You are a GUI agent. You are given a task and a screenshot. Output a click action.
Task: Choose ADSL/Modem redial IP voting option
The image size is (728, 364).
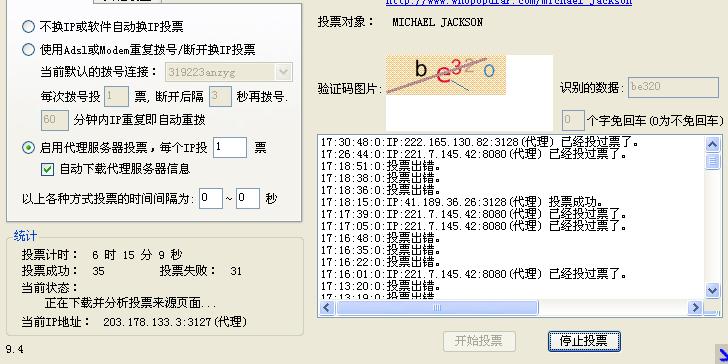(28, 49)
